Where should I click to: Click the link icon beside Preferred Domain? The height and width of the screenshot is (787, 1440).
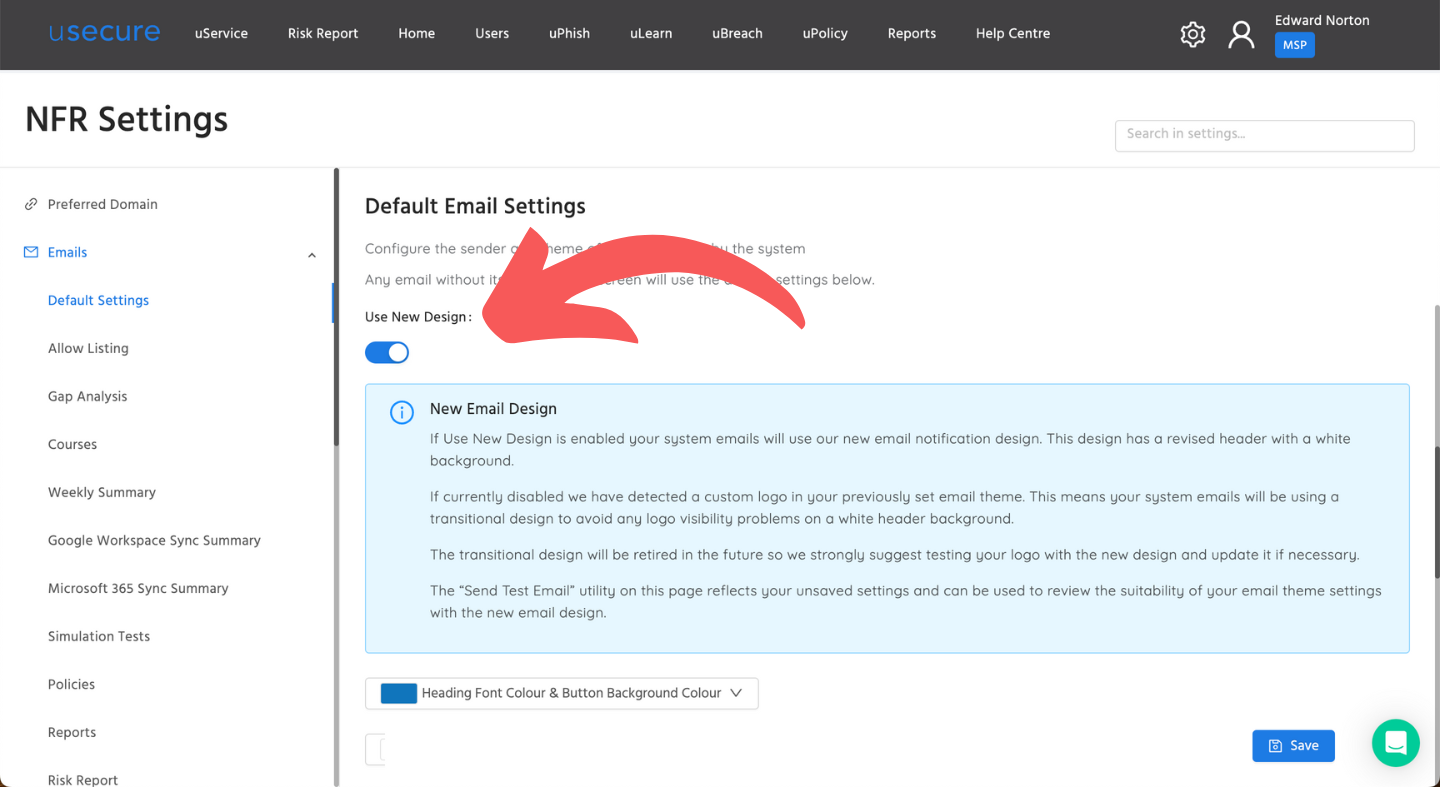[29, 204]
